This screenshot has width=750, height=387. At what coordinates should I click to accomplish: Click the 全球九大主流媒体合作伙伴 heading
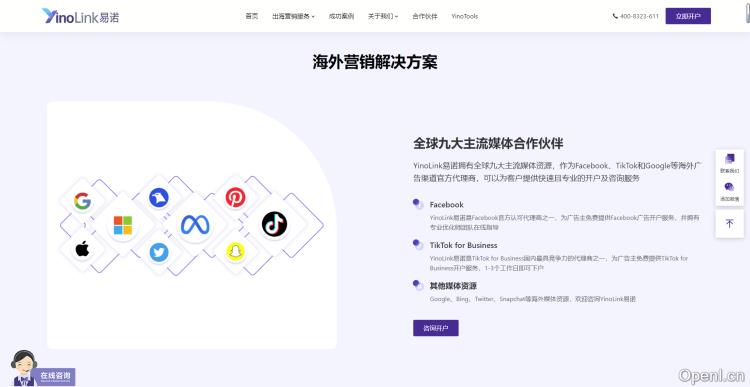pyautogui.click(x=488, y=143)
